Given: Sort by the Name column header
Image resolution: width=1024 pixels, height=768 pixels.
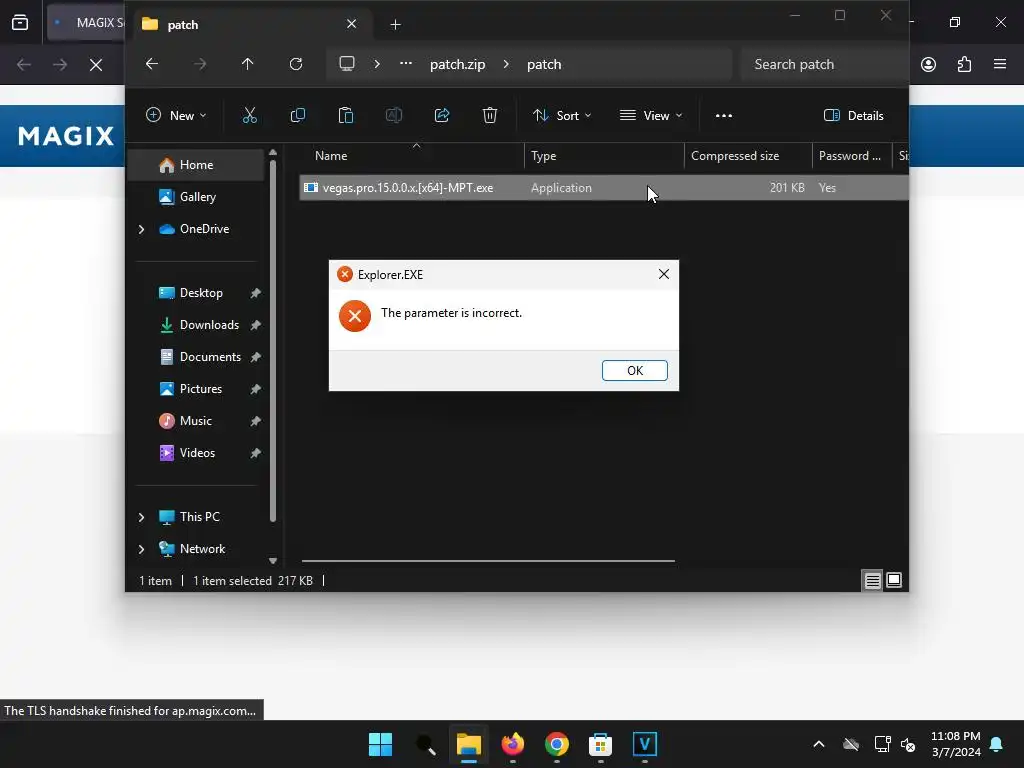Looking at the screenshot, I should coord(411,155).
